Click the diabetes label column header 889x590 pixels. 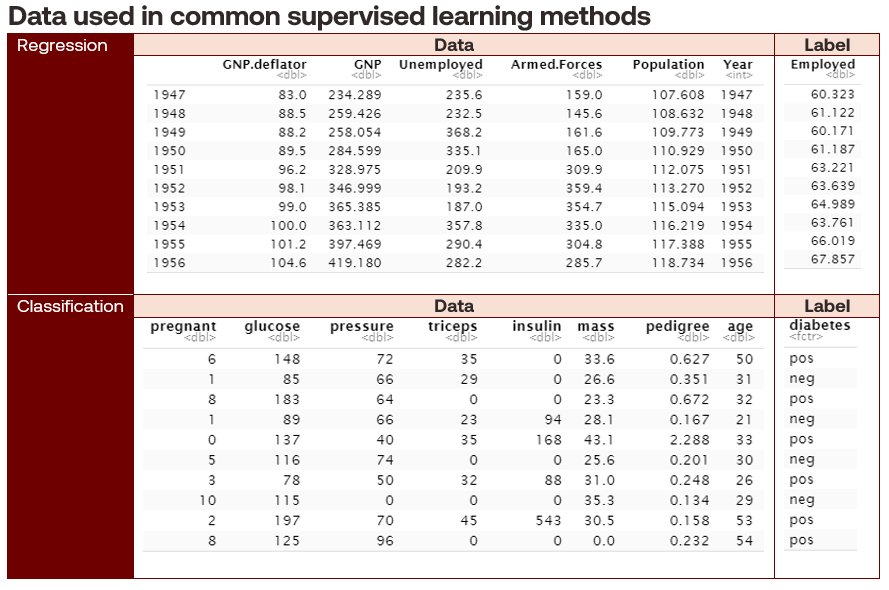point(820,325)
